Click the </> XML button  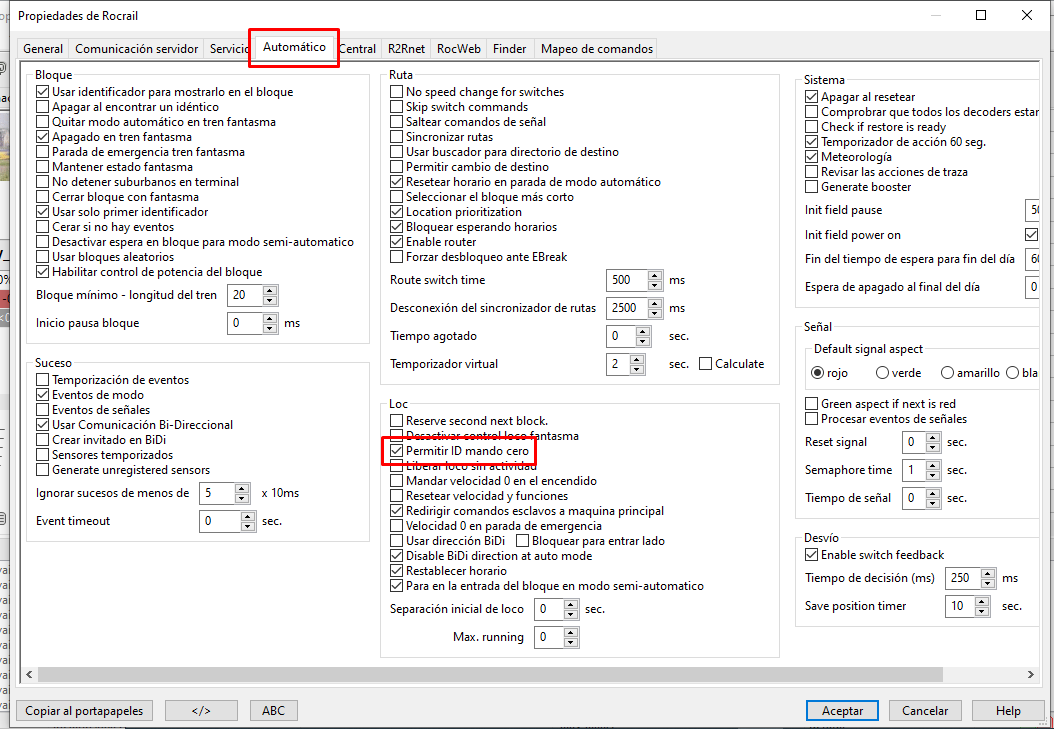point(201,710)
